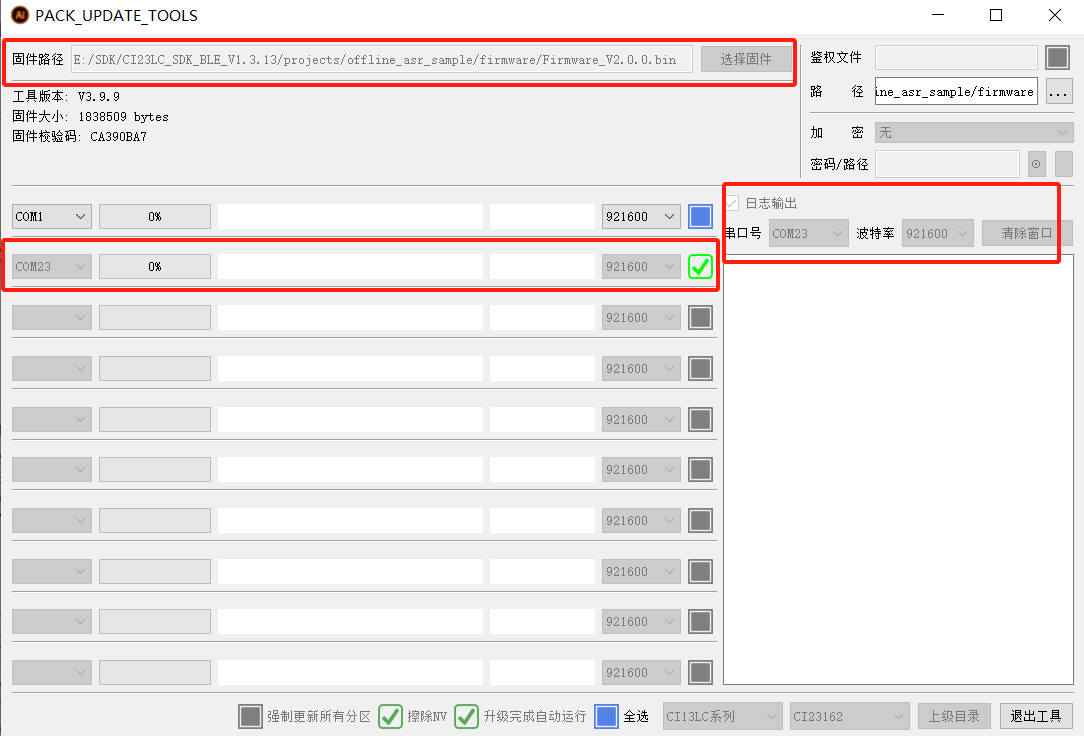Screen dimensions: 1084x736
Task: Click the gray square on third port row
Action: click(x=700, y=318)
